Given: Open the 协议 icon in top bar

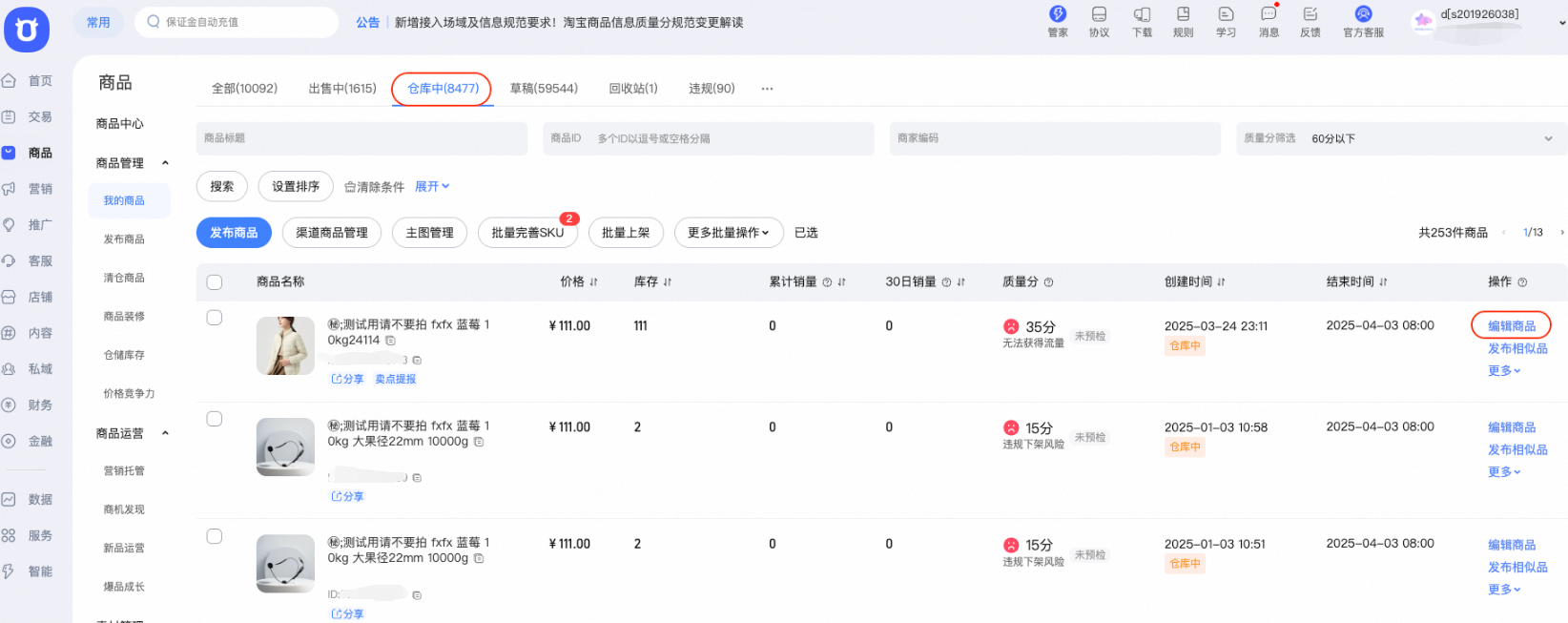Looking at the screenshot, I should point(1099,14).
